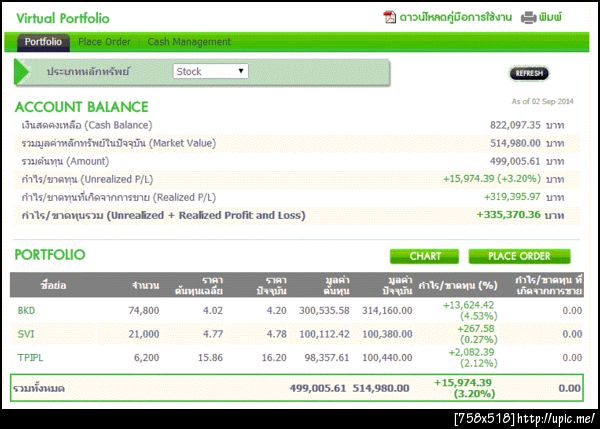Open the Stock security type dropdown
Viewport: 600px width, 429px height.
point(210,71)
